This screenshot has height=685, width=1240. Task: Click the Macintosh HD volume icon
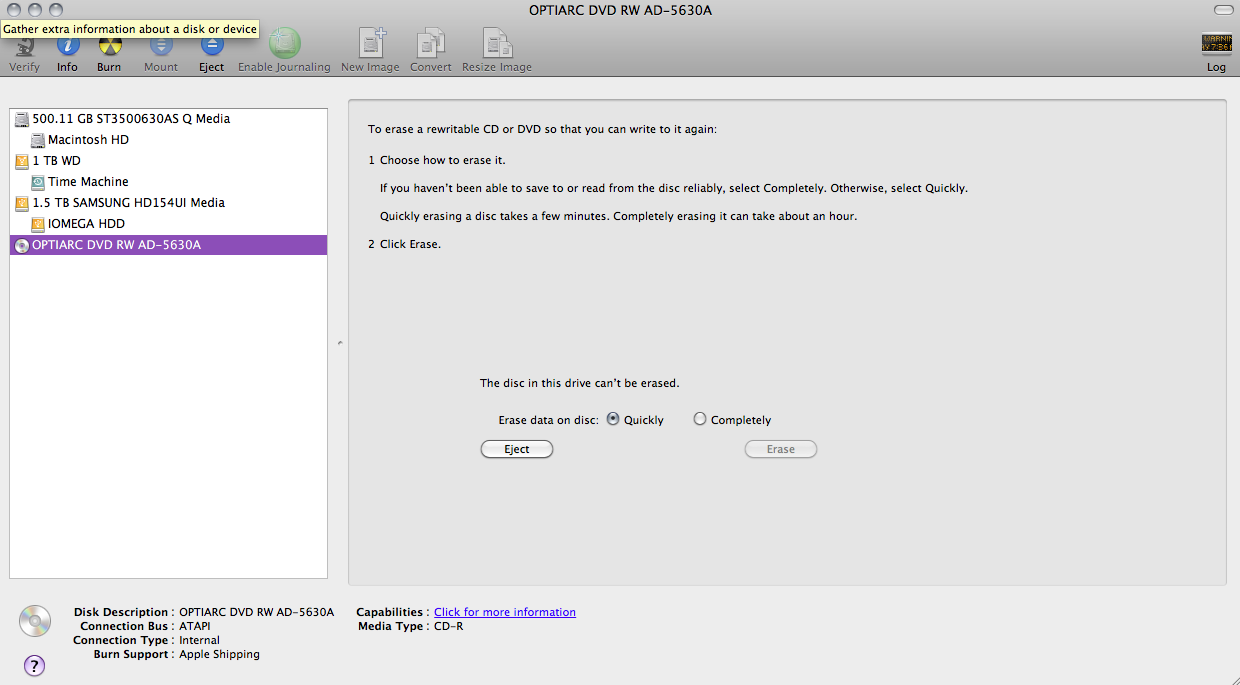click(38, 140)
